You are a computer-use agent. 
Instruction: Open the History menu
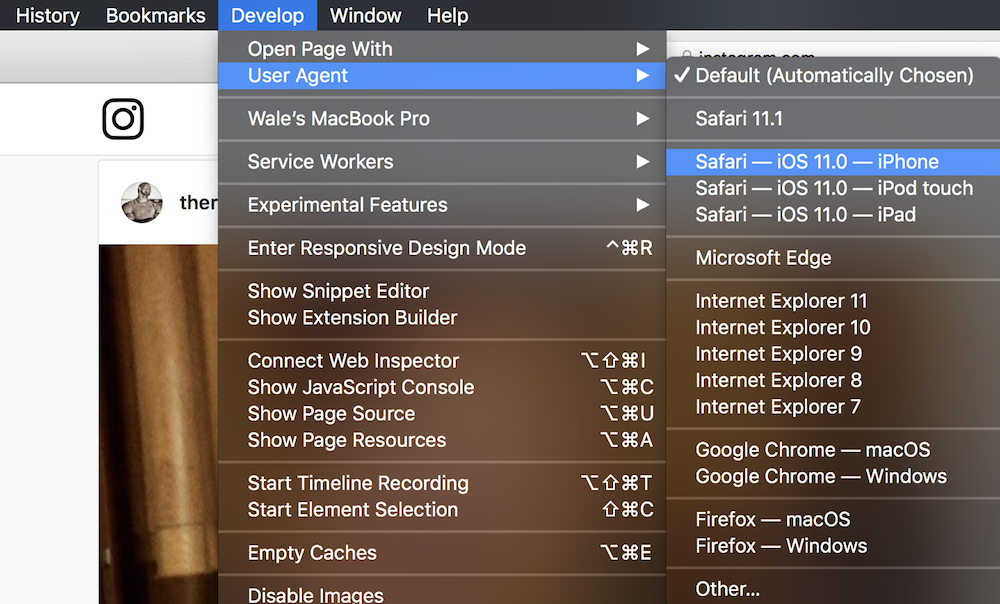click(x=48, y=15)
